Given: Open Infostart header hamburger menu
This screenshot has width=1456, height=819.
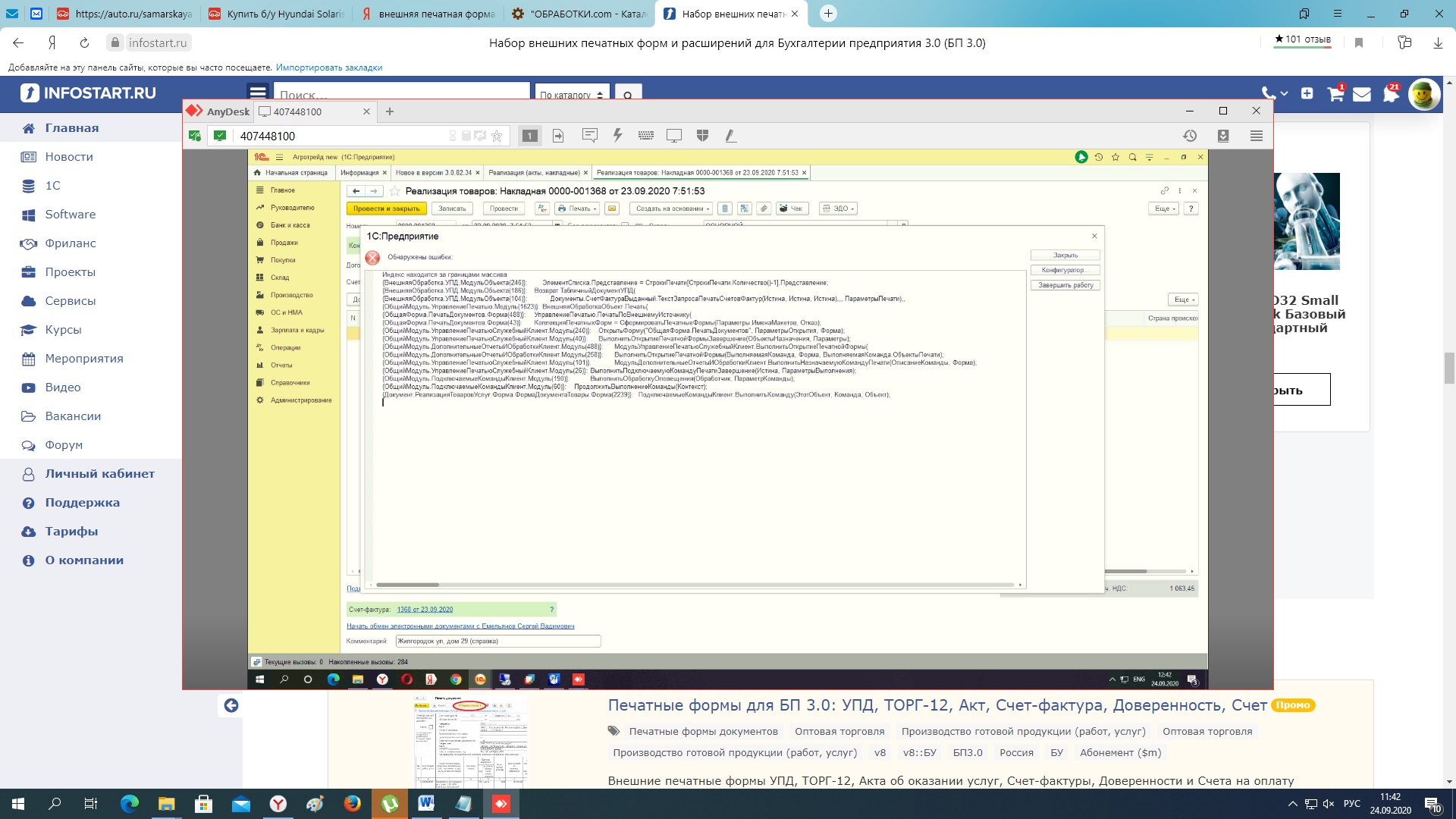Looking at the screenshot, I should [x=258, y=93].
